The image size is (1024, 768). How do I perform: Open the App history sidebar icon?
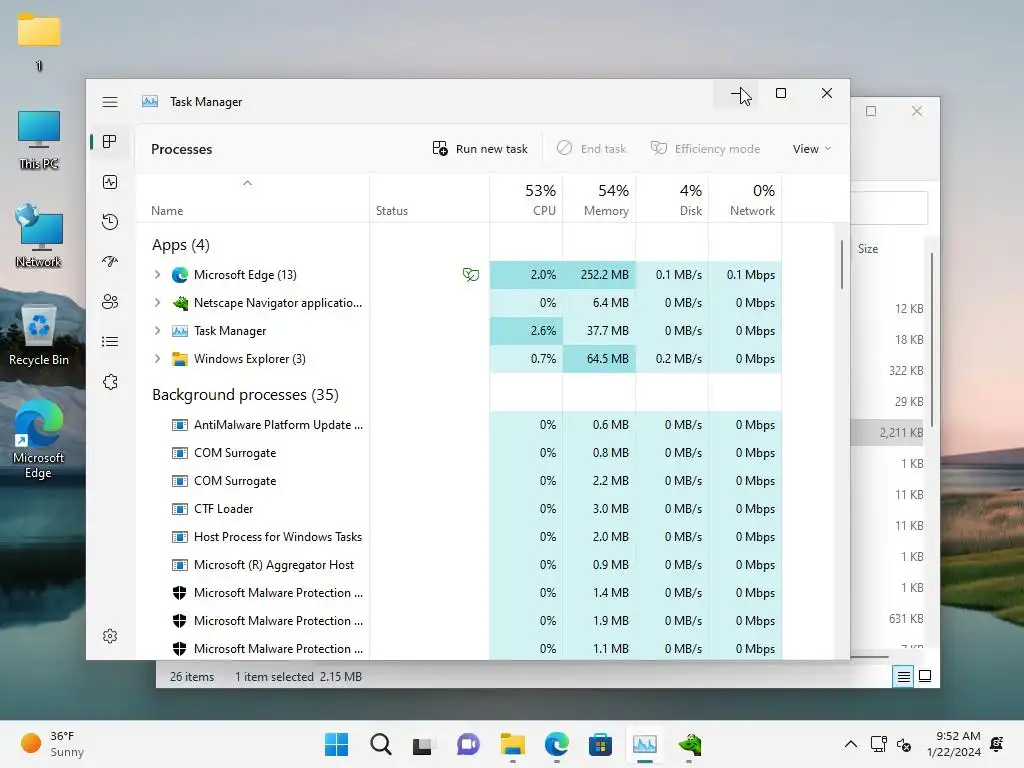pyautogui.click(x=110, y=222)
